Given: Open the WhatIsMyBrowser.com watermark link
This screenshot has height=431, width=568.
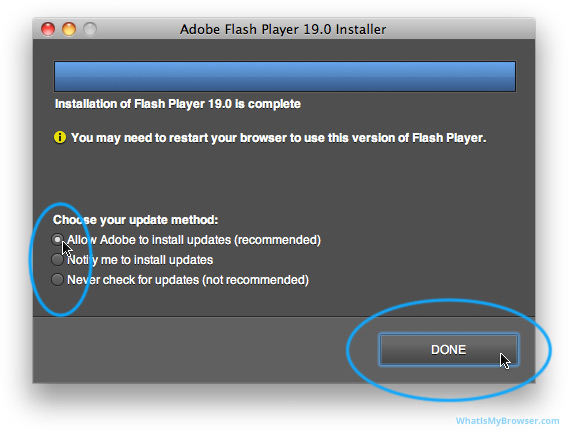Looking at the screenshot, I should (507, 421).
